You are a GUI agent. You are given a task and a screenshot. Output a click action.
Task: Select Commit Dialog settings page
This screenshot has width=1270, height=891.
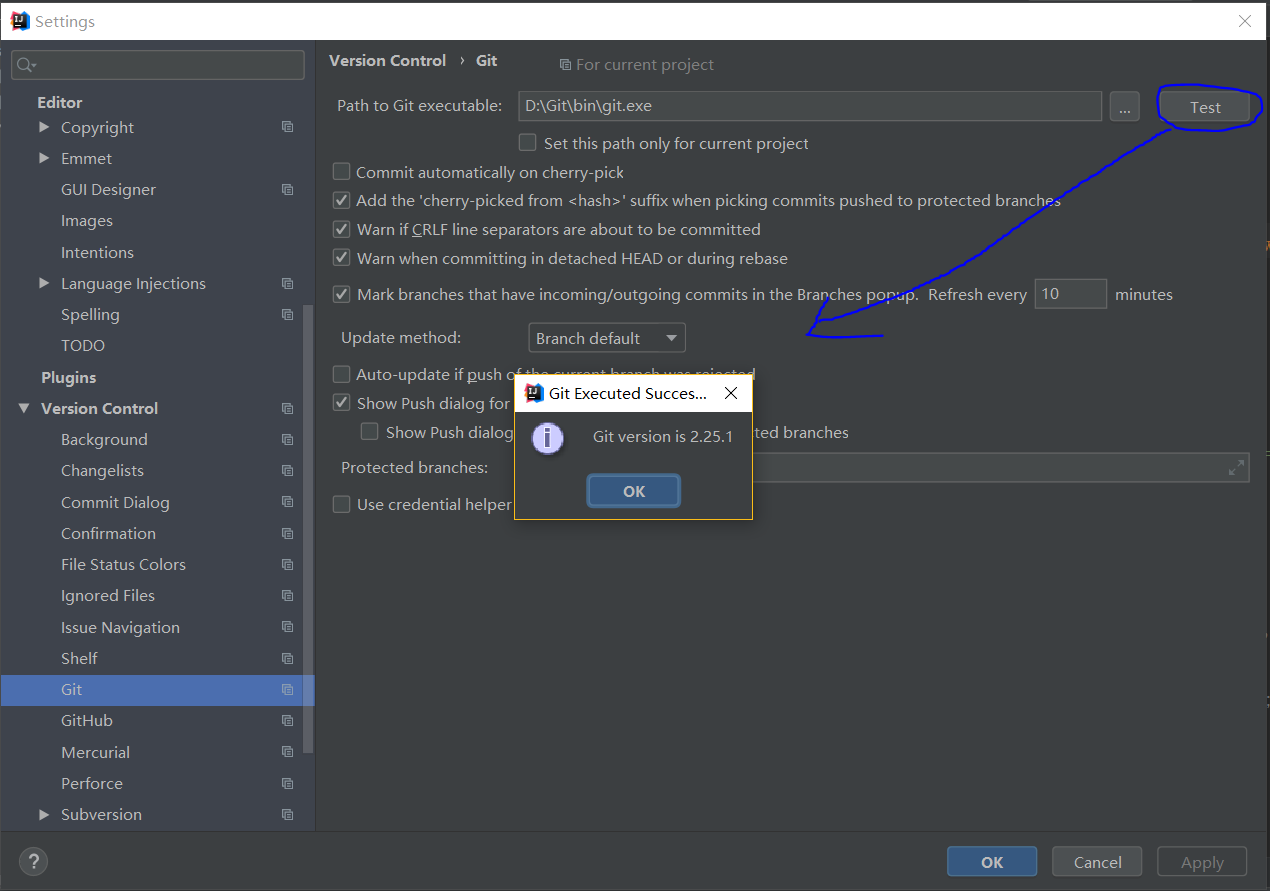coord(115,502)
